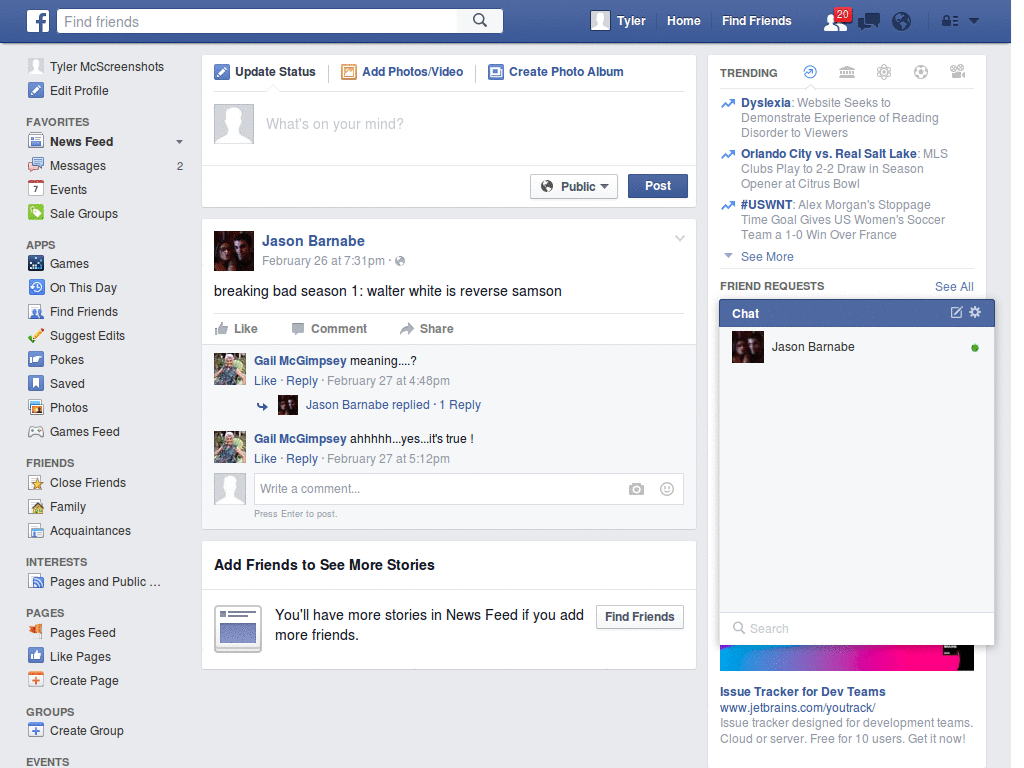1024x768 pixels.
Task: Select the Top Trends icon
Action: pos(810,72)
